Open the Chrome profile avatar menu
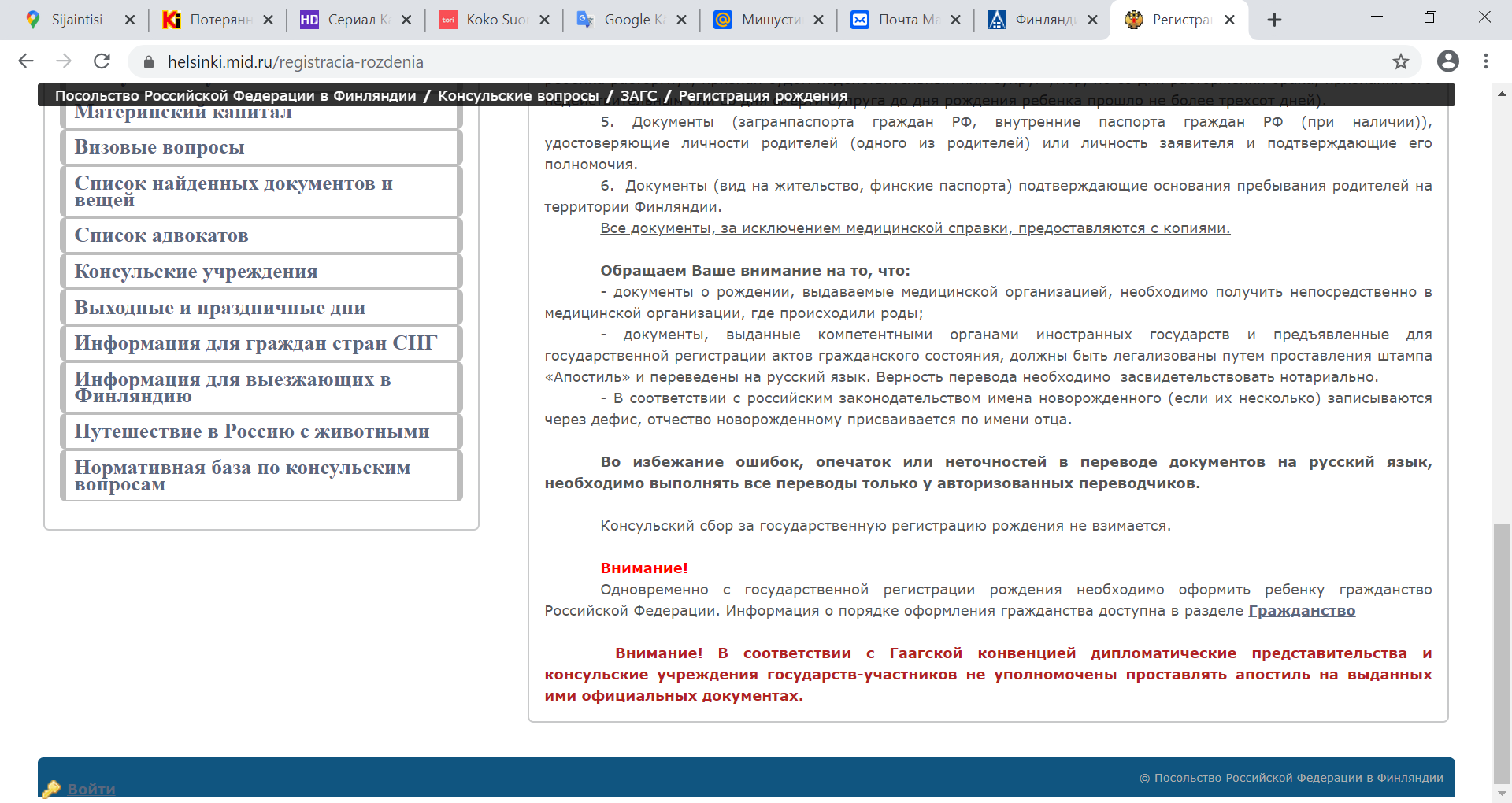This screenshot has width=1512, height=803. [x=1447, y=61]
